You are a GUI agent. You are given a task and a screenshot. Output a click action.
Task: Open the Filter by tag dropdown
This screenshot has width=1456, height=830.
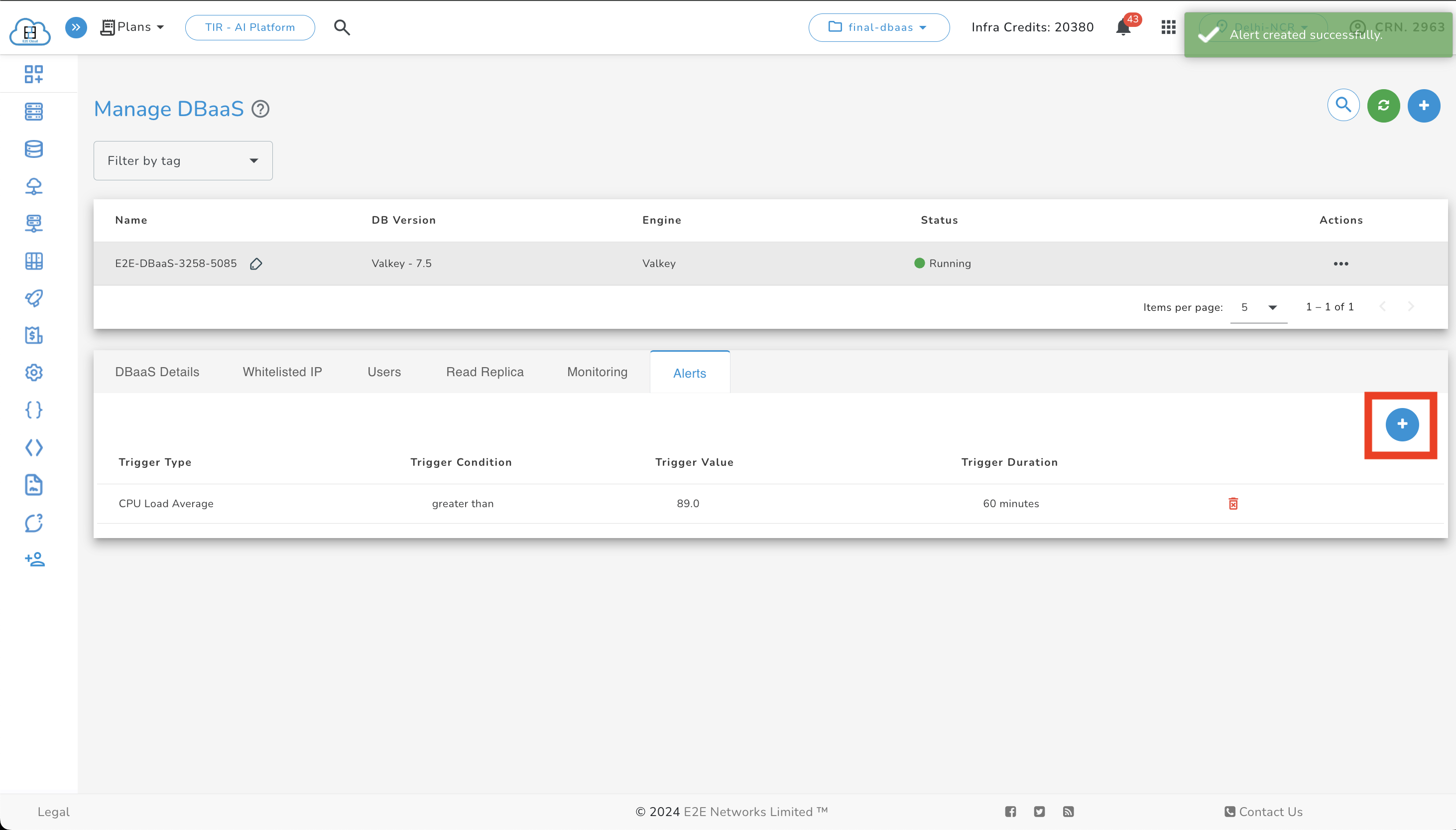183,161
